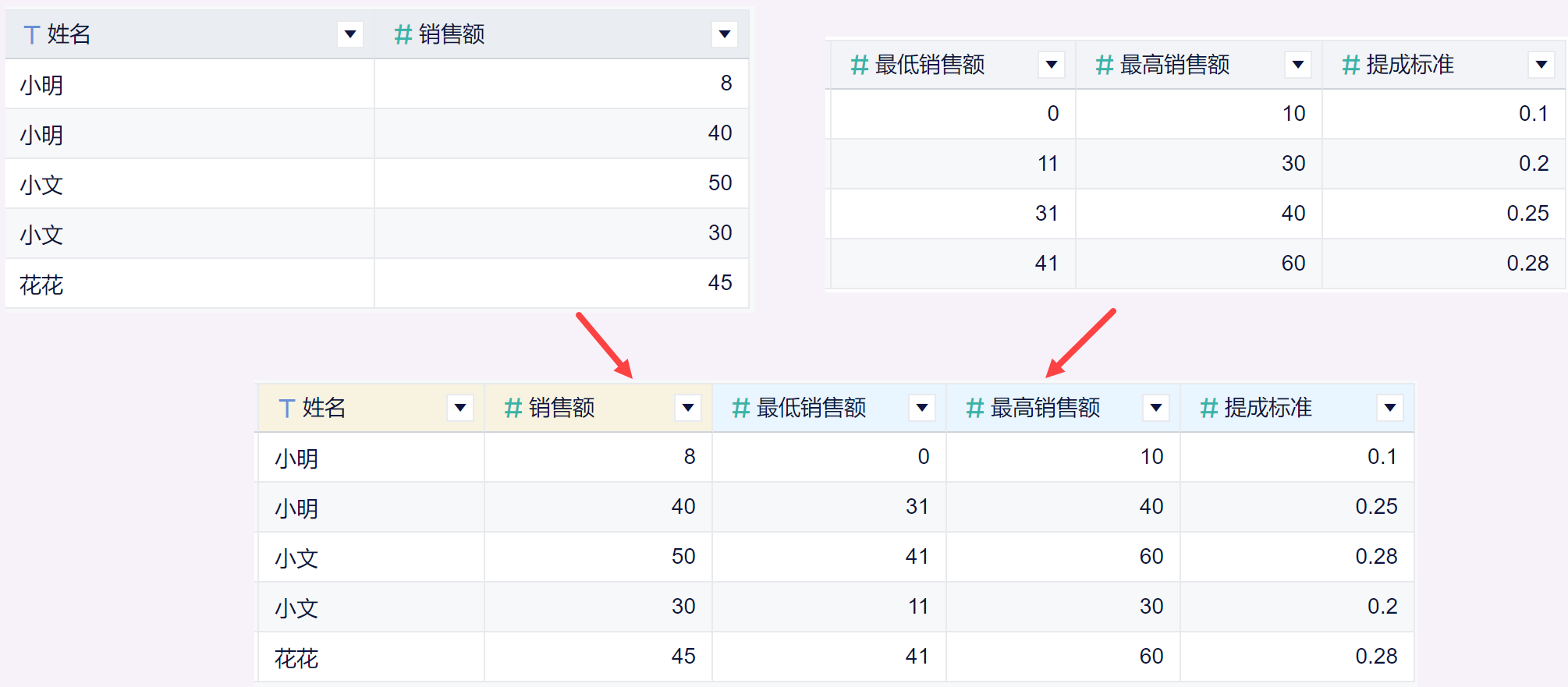
Task: Expand the 最低销售额 dropdown in bottom table
Action: tap(922, 408)
